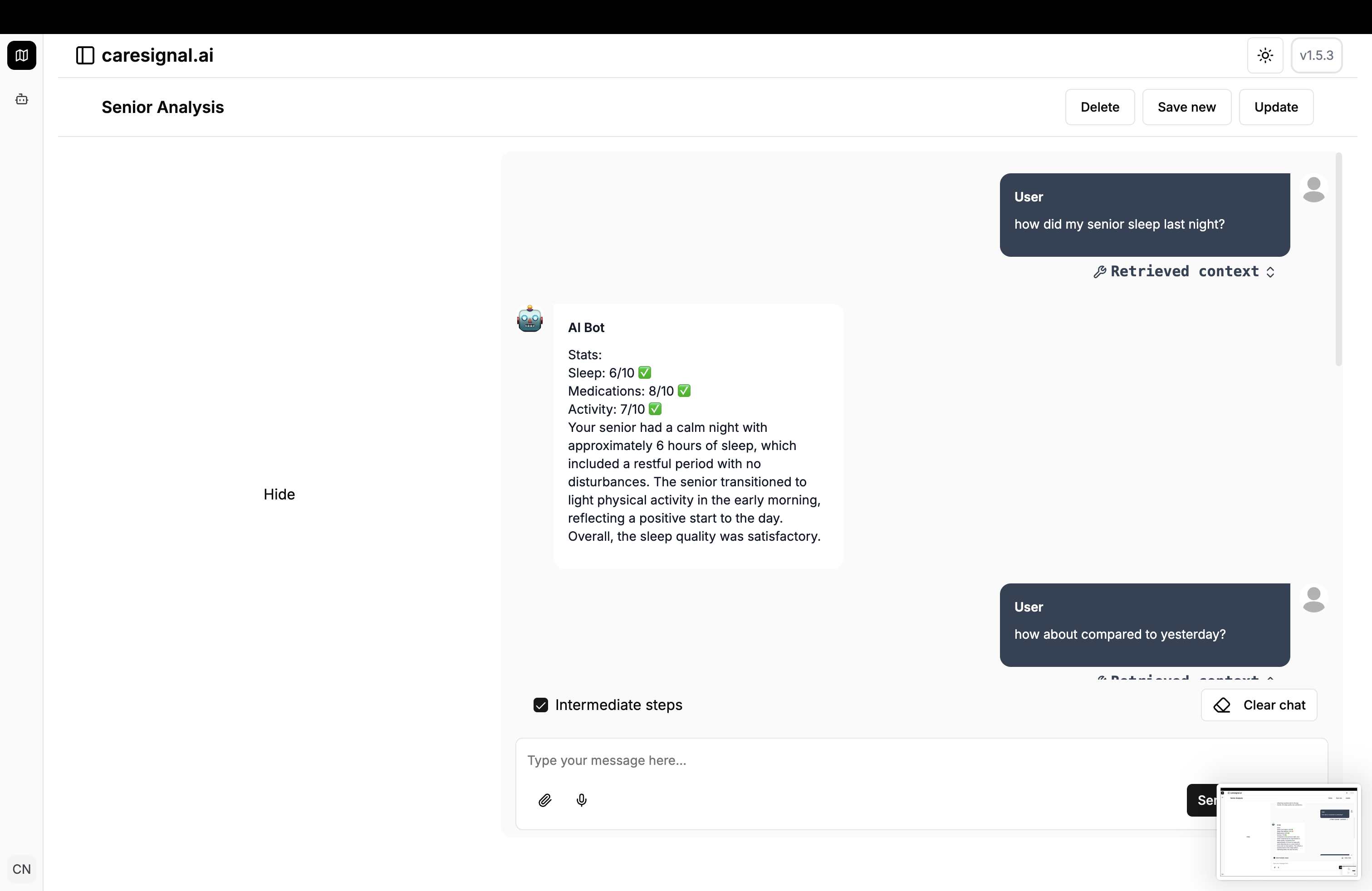Uncheck the Intermediate steps checkbox
Image resolution: width=1372 pixels, height=891 pixels.
click(x=540, y=705)
